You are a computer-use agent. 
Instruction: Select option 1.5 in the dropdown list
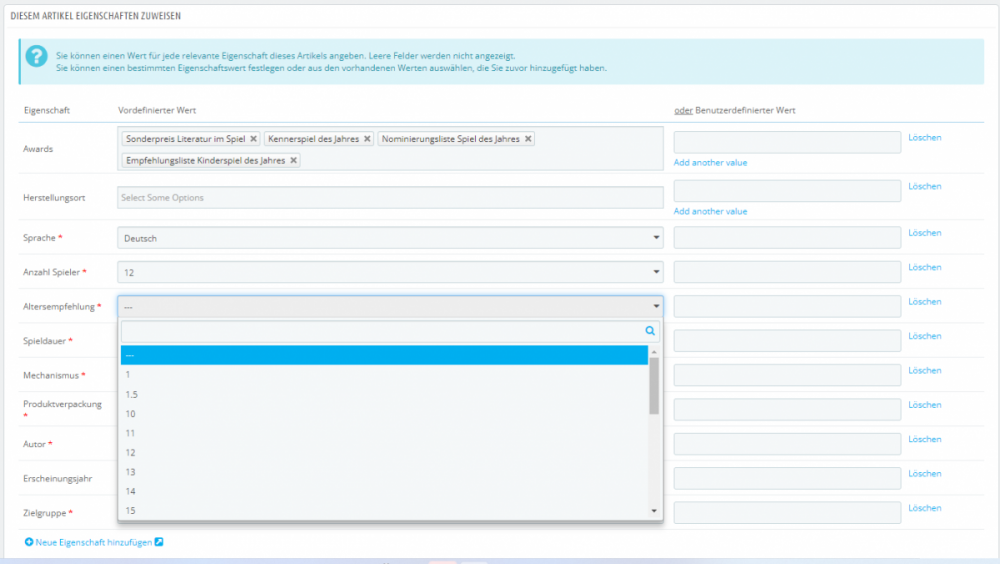coord(132,394)
